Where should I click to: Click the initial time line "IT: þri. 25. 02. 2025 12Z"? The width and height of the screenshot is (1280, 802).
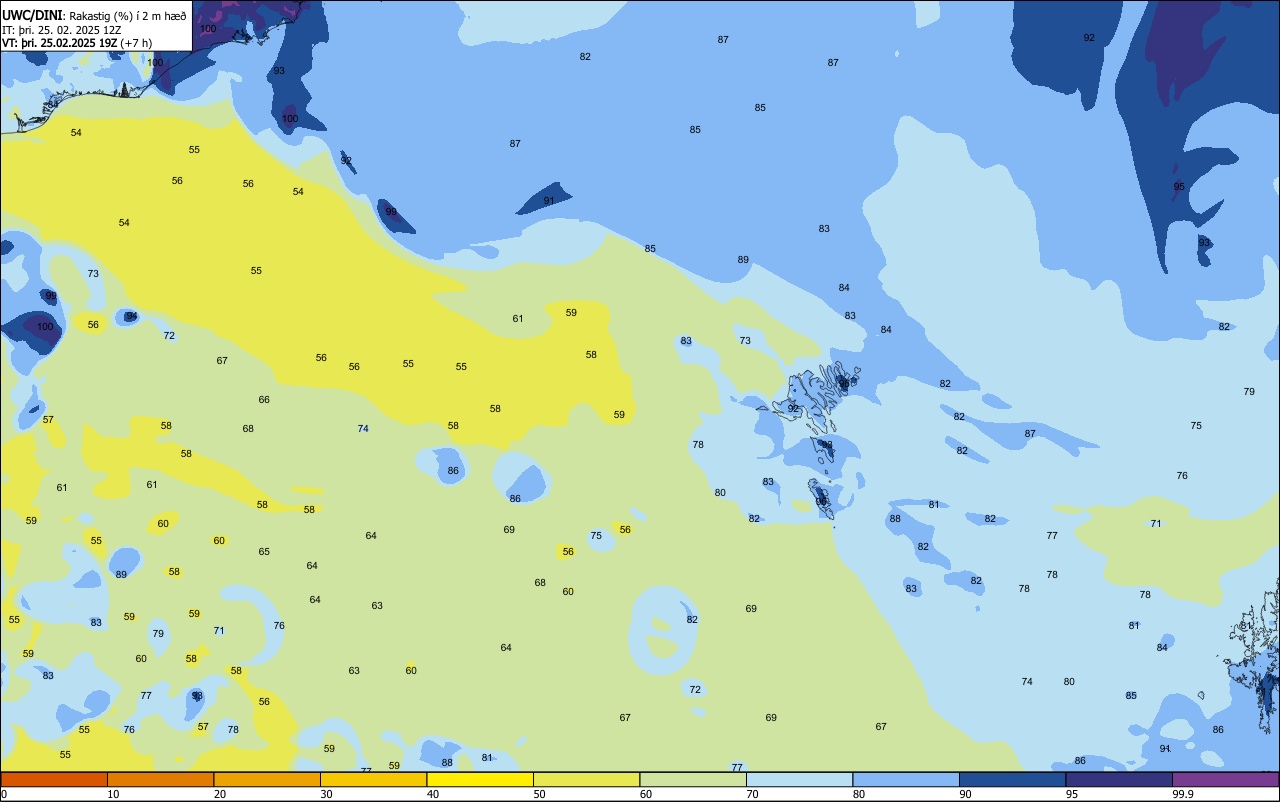(61, 30)
